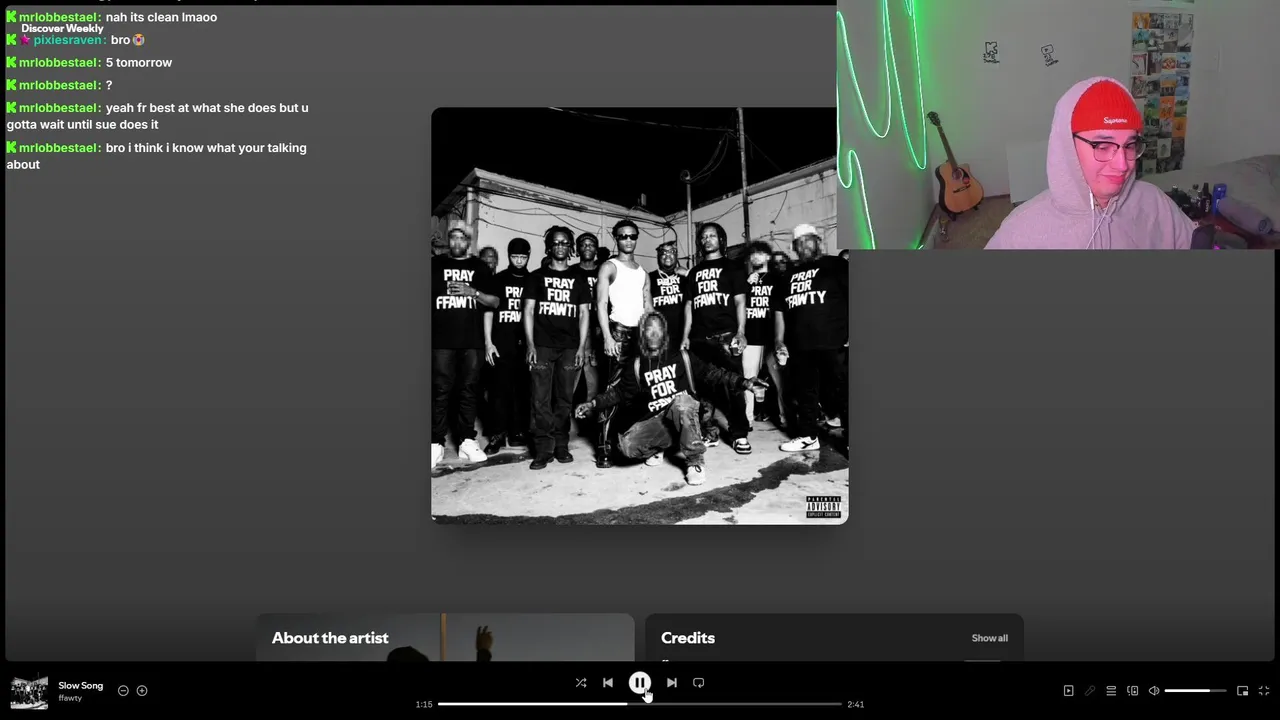Open the About the artist card
1280x720 pixels.
pos(445,638)
